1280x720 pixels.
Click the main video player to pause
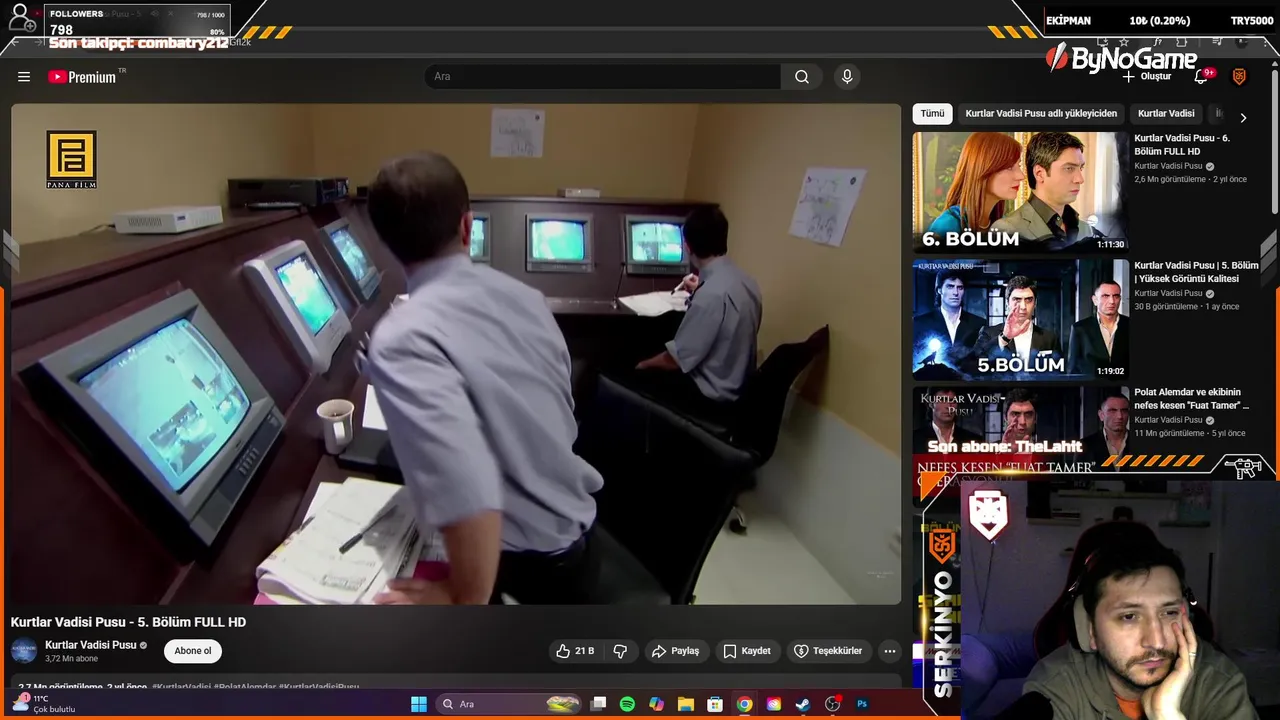point(456,354)
